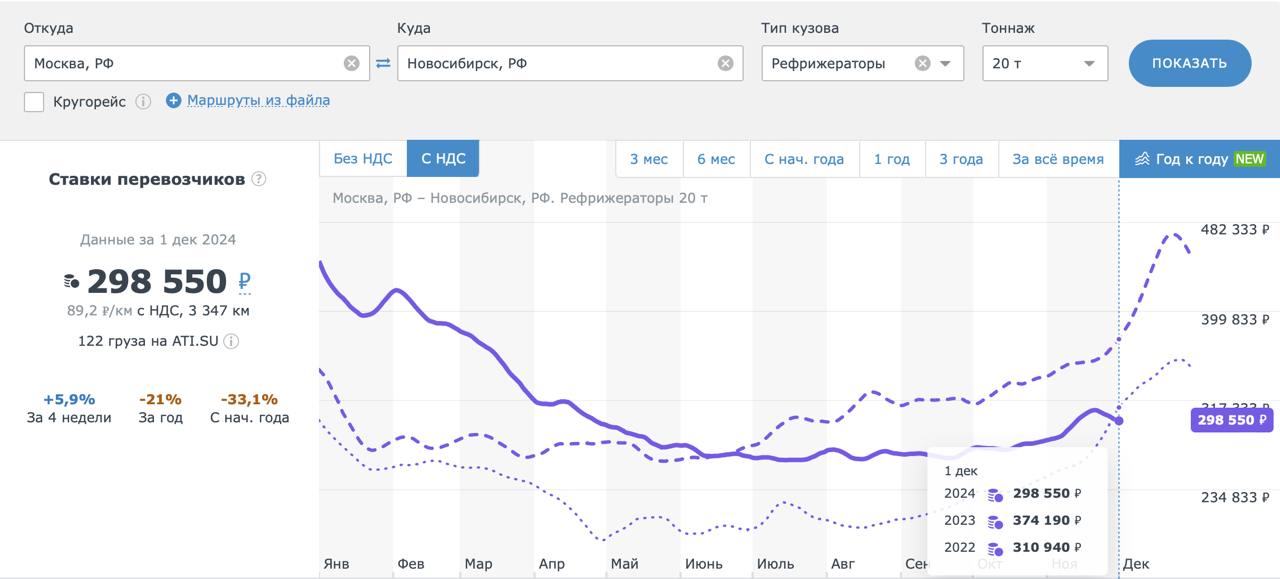Image resolution: width=1280 pixels, height=579 pixels.
Task: Switch rates to С НДС
Action: click(443, 159)
